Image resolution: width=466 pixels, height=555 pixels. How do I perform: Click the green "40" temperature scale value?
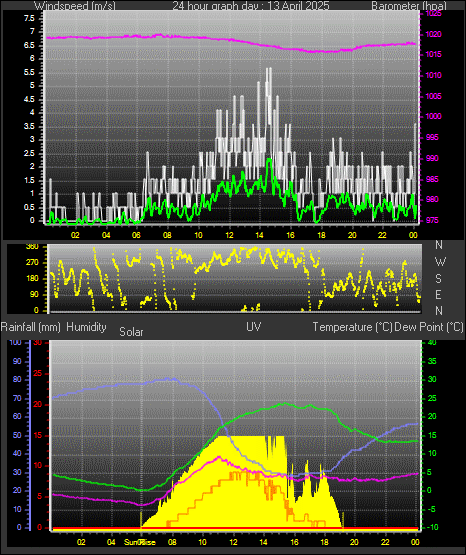[432, 342]
